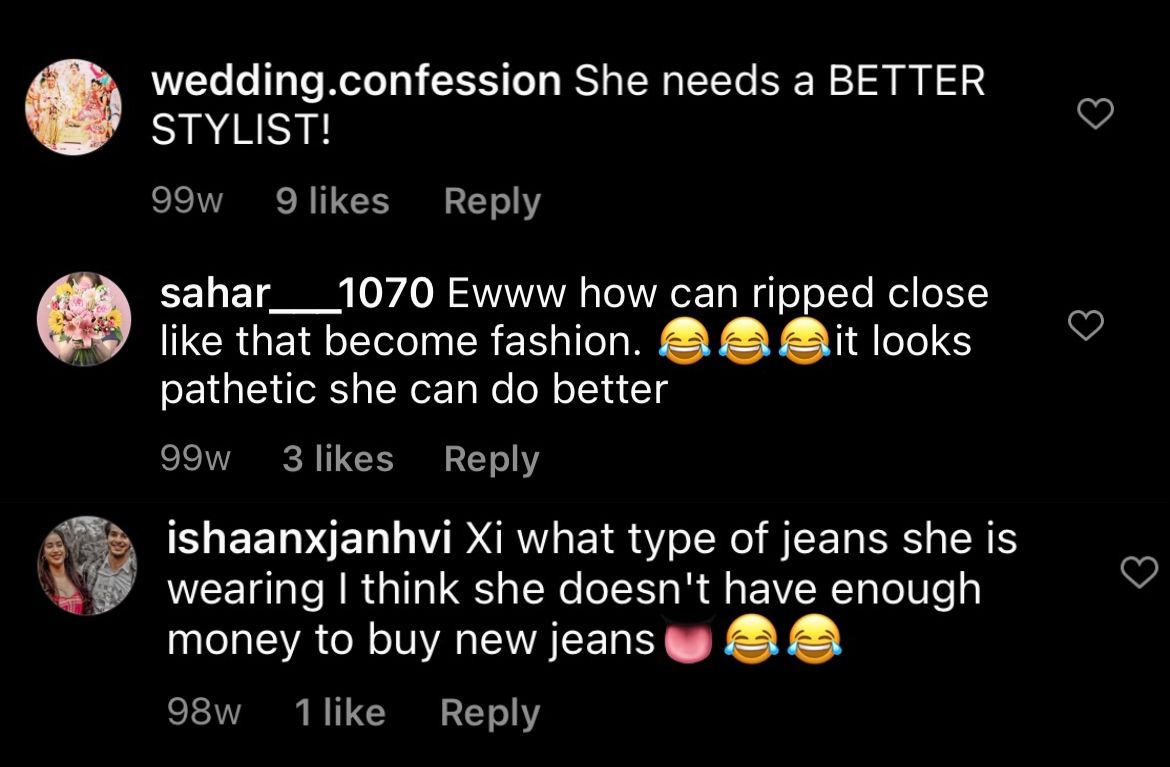The height and width of the screenshot is (767, 1170).
Task: View the 3 likes on second comment
Action: point(337,459)
